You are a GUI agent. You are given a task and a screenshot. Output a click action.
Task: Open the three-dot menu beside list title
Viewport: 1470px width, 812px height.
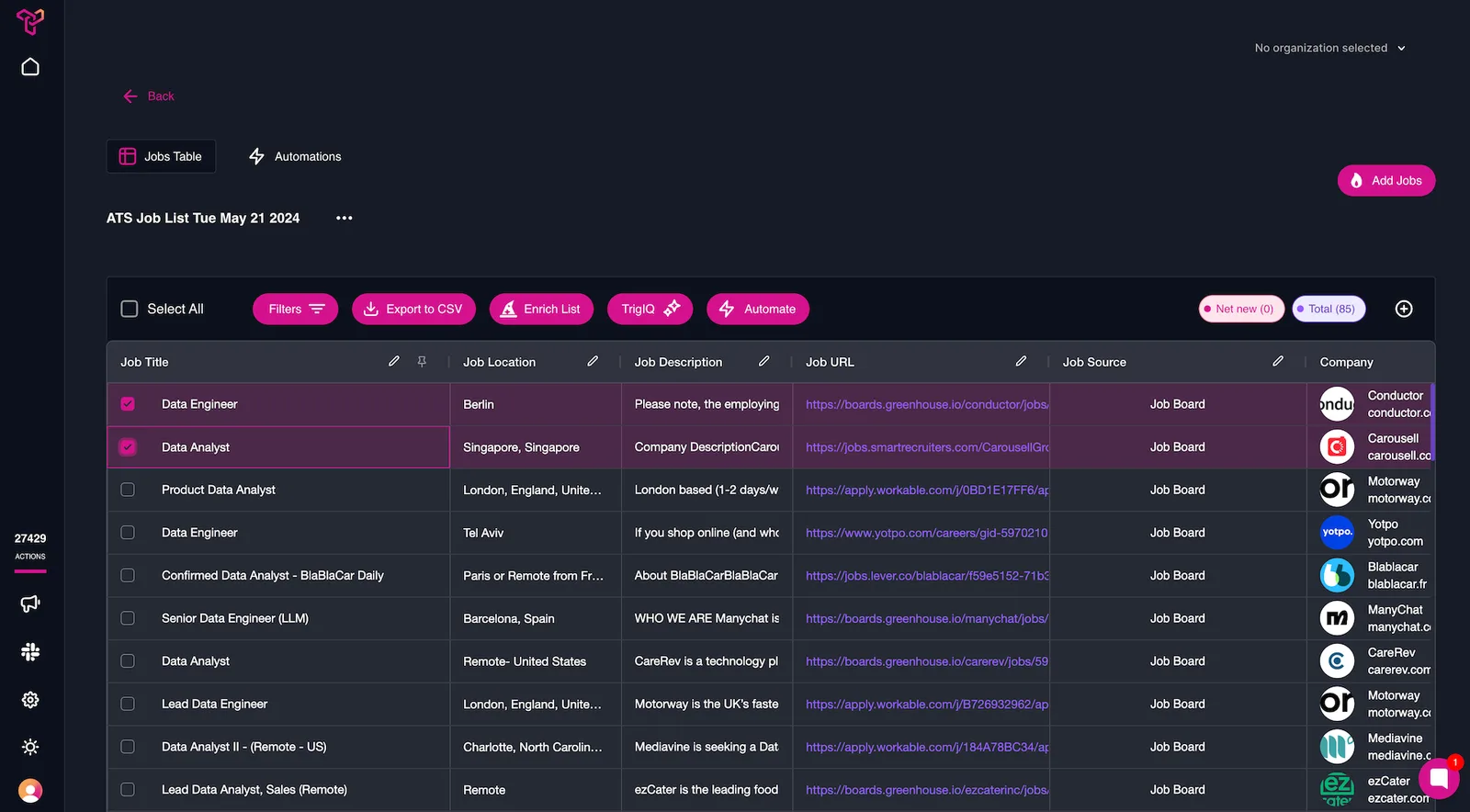(345, 218)
